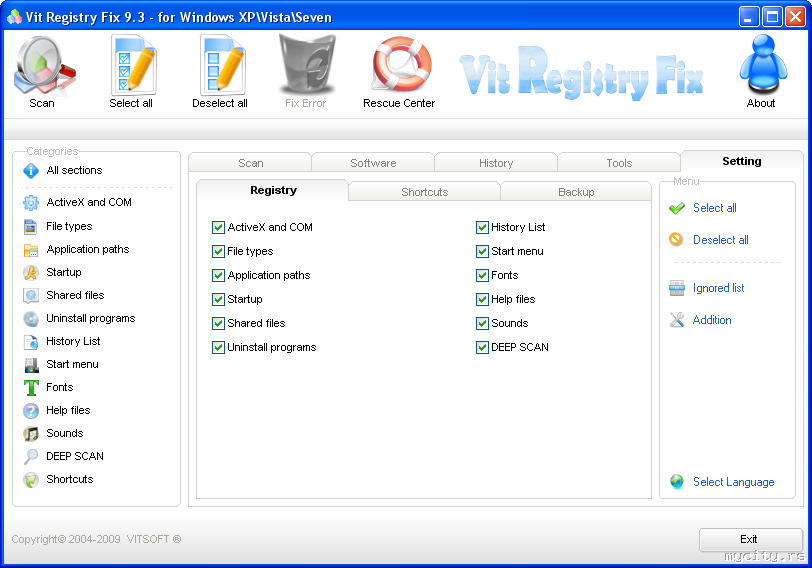Viewport: 812px width, 568px height.
Task: Select History List label in Categories
Action: pyautogui.click(x=73, y=342)
